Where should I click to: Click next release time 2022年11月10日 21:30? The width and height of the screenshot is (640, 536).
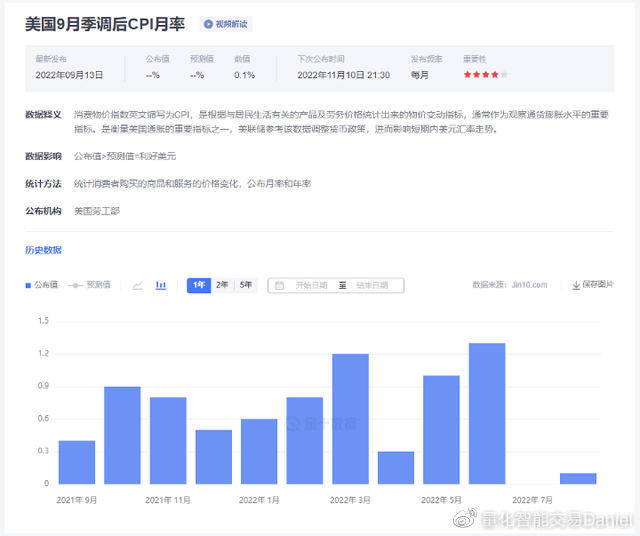click(x=344, y=75)
